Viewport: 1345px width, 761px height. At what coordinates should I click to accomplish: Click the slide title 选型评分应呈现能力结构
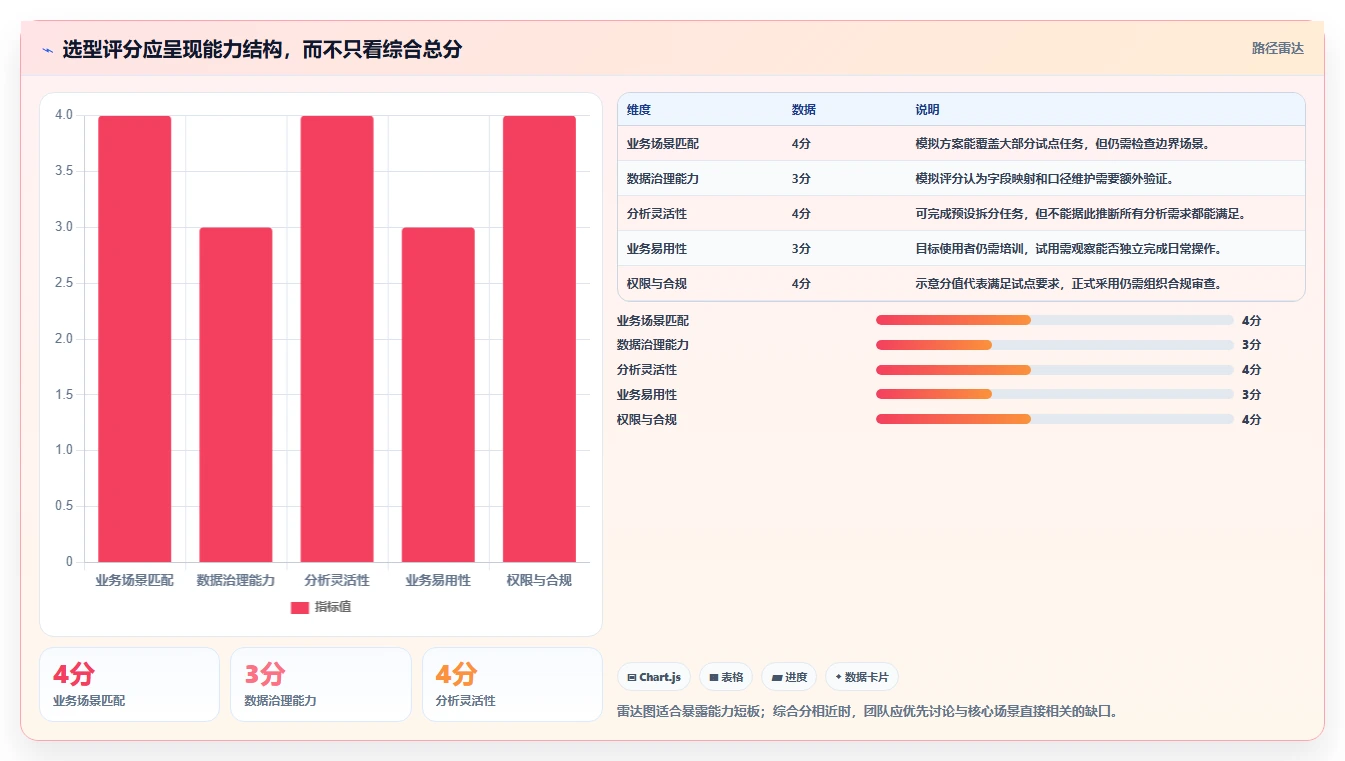pos(262,50)
